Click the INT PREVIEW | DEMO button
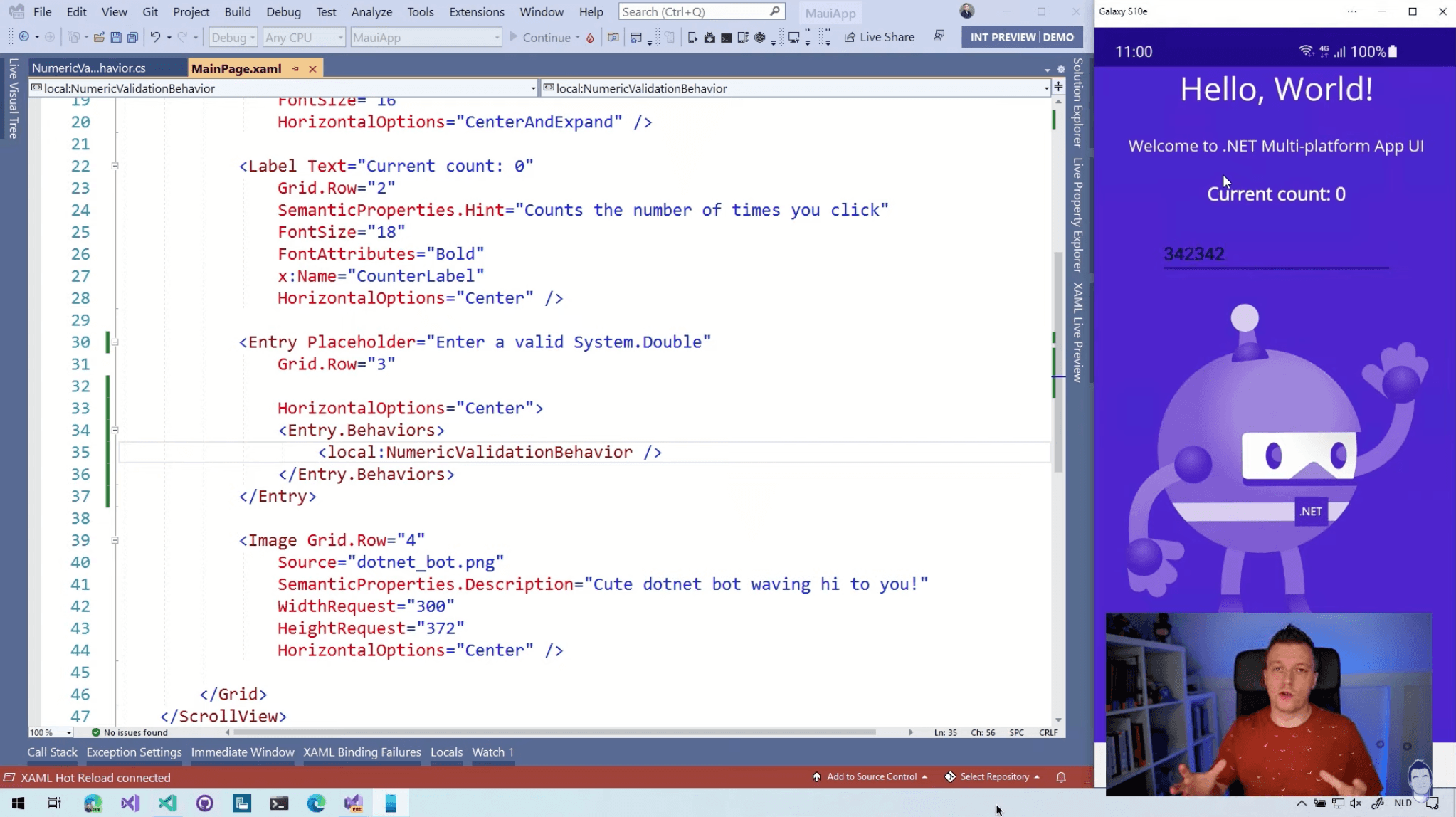The width and height of the screenshot is (1456, 817). coord(1022,37)
